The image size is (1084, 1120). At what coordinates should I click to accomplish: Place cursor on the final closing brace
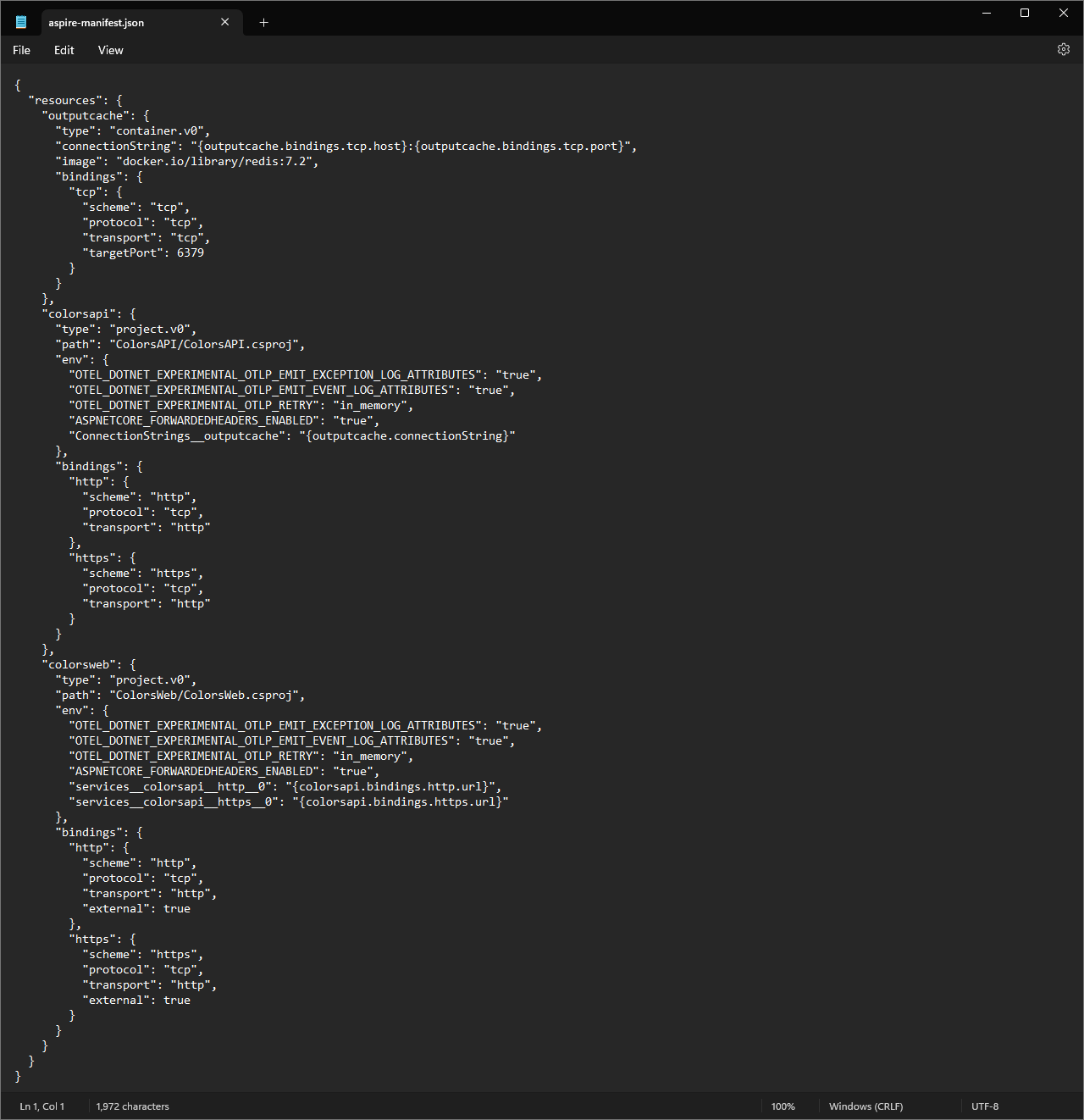pyautogui.click(x=17, y=1076)
